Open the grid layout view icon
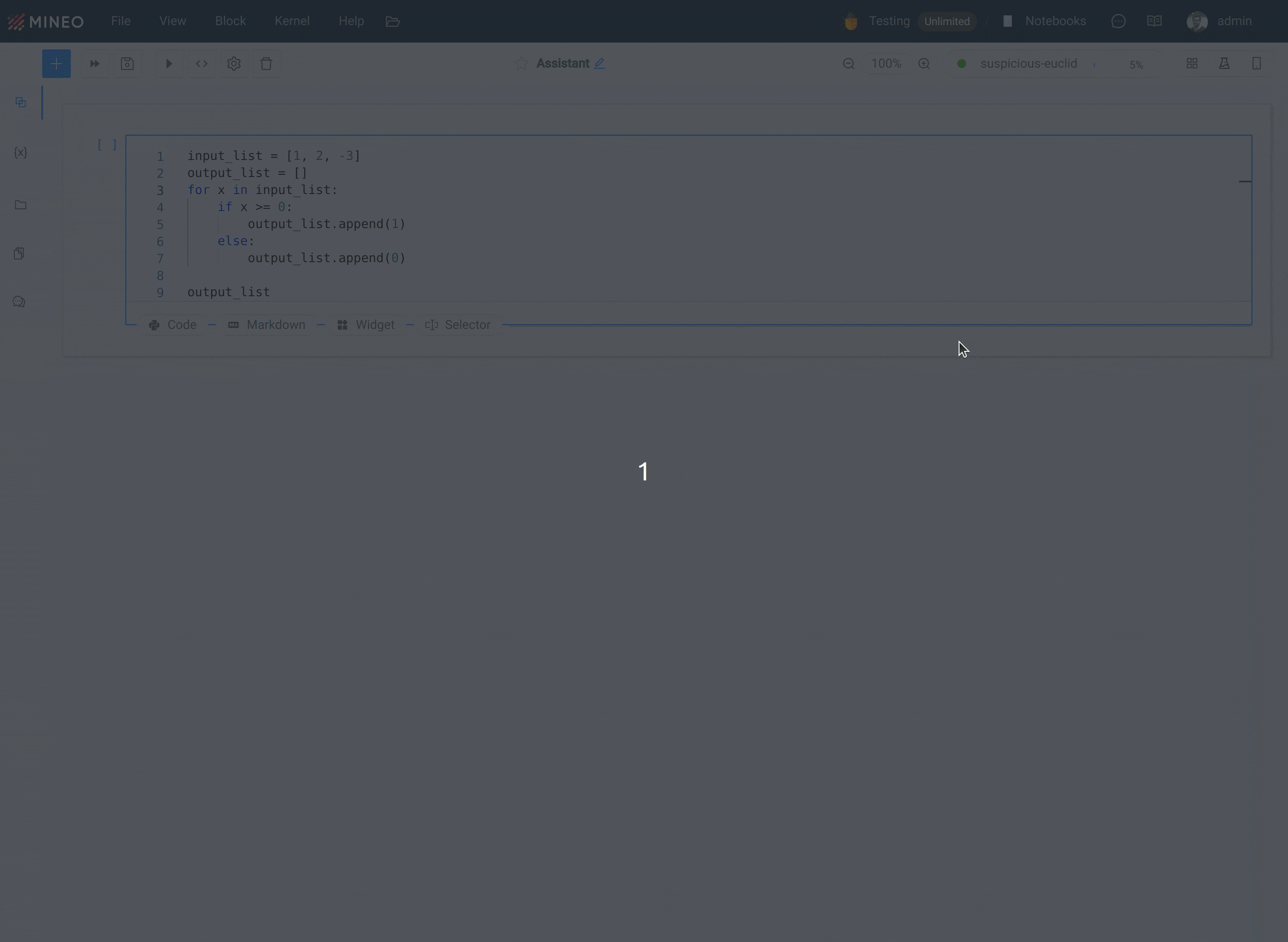 pyautogui.click(x=1192, y=63)
